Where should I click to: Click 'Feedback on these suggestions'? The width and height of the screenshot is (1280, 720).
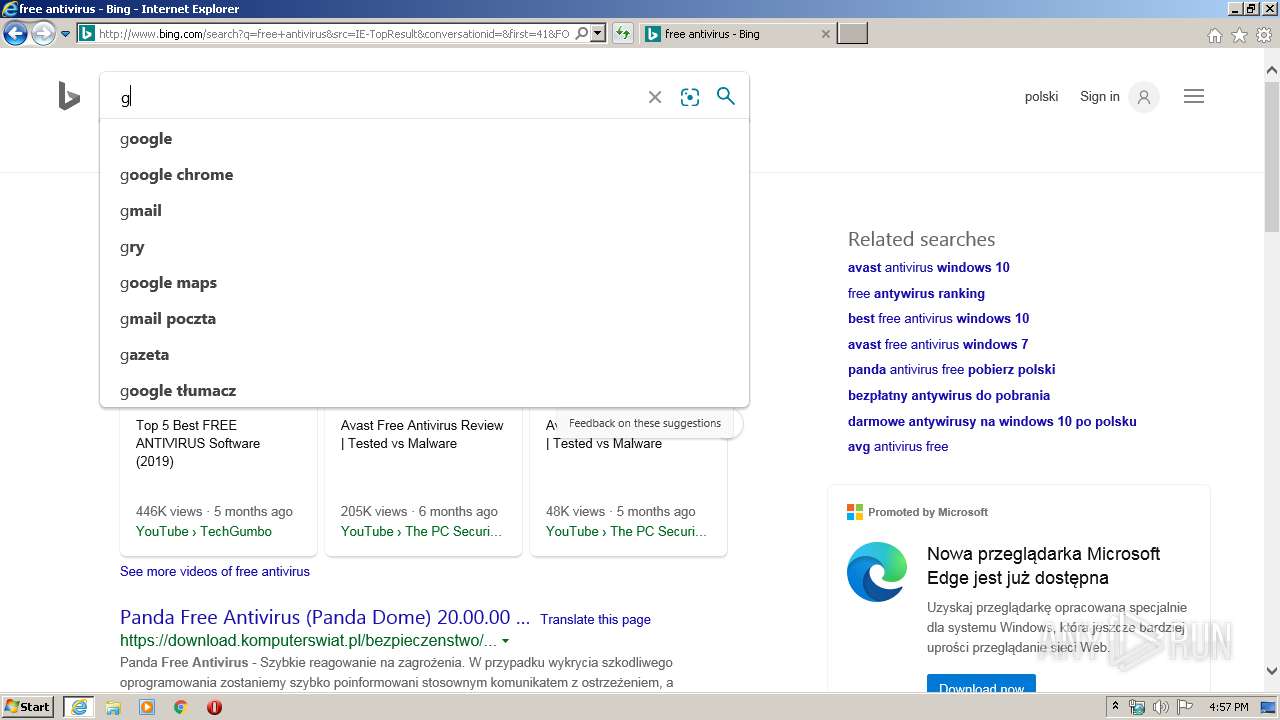coord(645,423)
